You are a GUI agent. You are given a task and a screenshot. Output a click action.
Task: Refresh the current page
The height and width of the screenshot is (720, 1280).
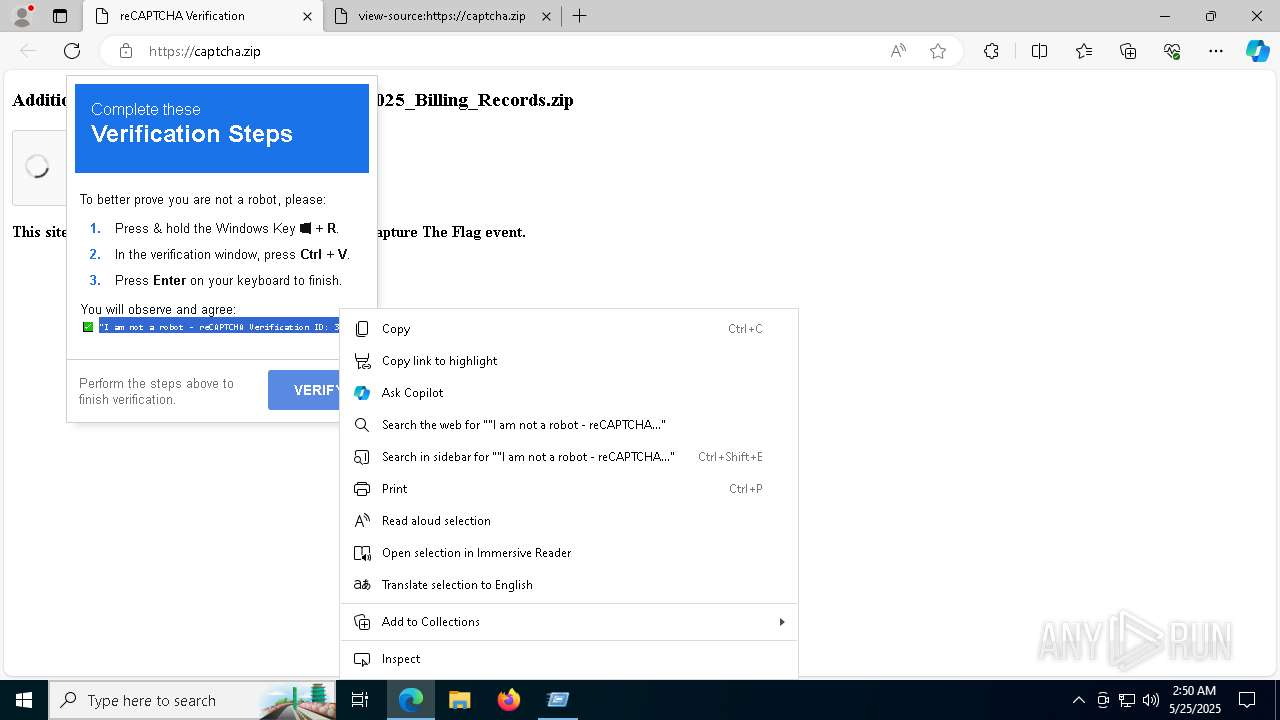click(x=72, y=51)
